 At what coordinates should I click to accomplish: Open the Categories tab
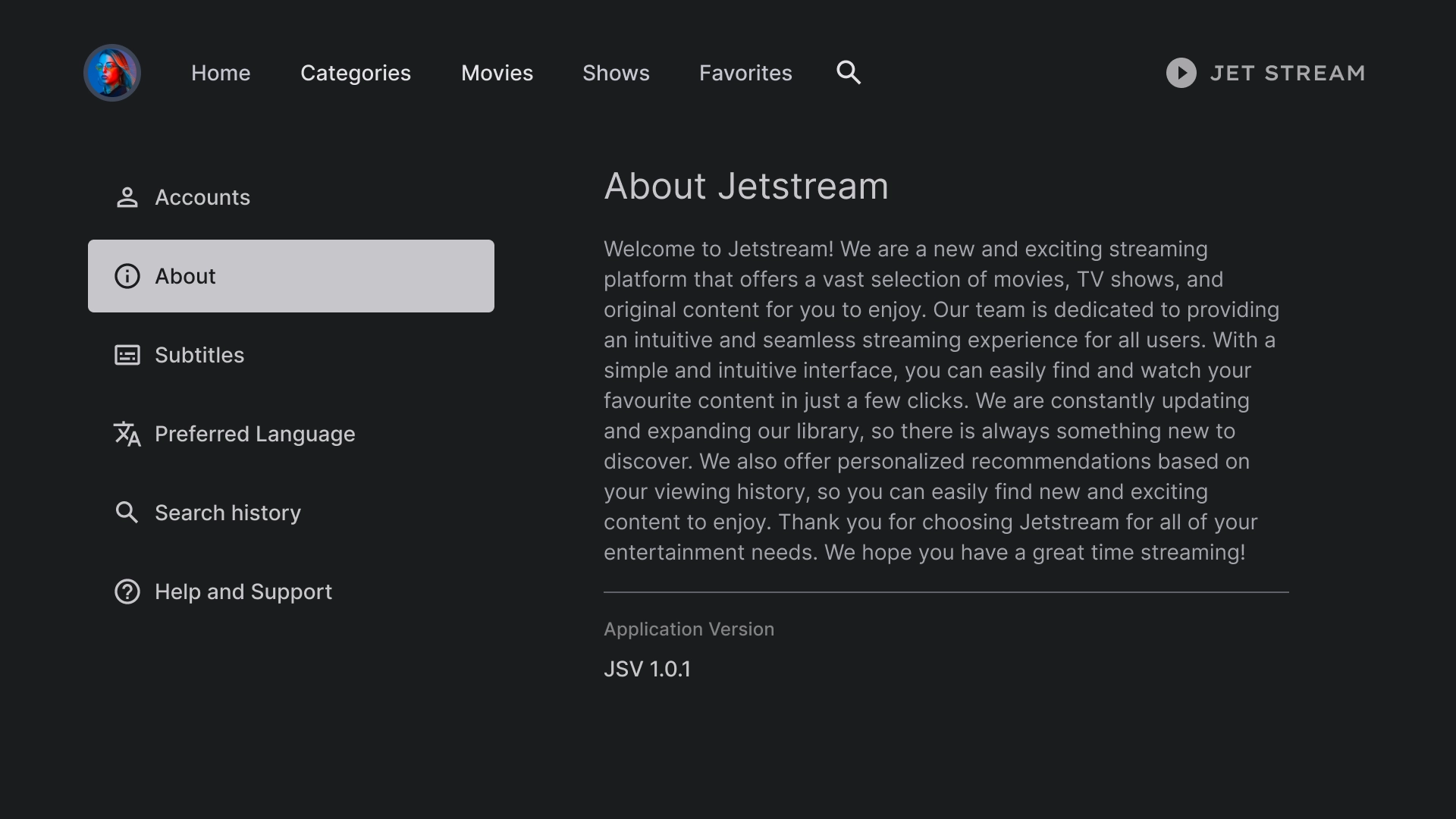point(356,73)
